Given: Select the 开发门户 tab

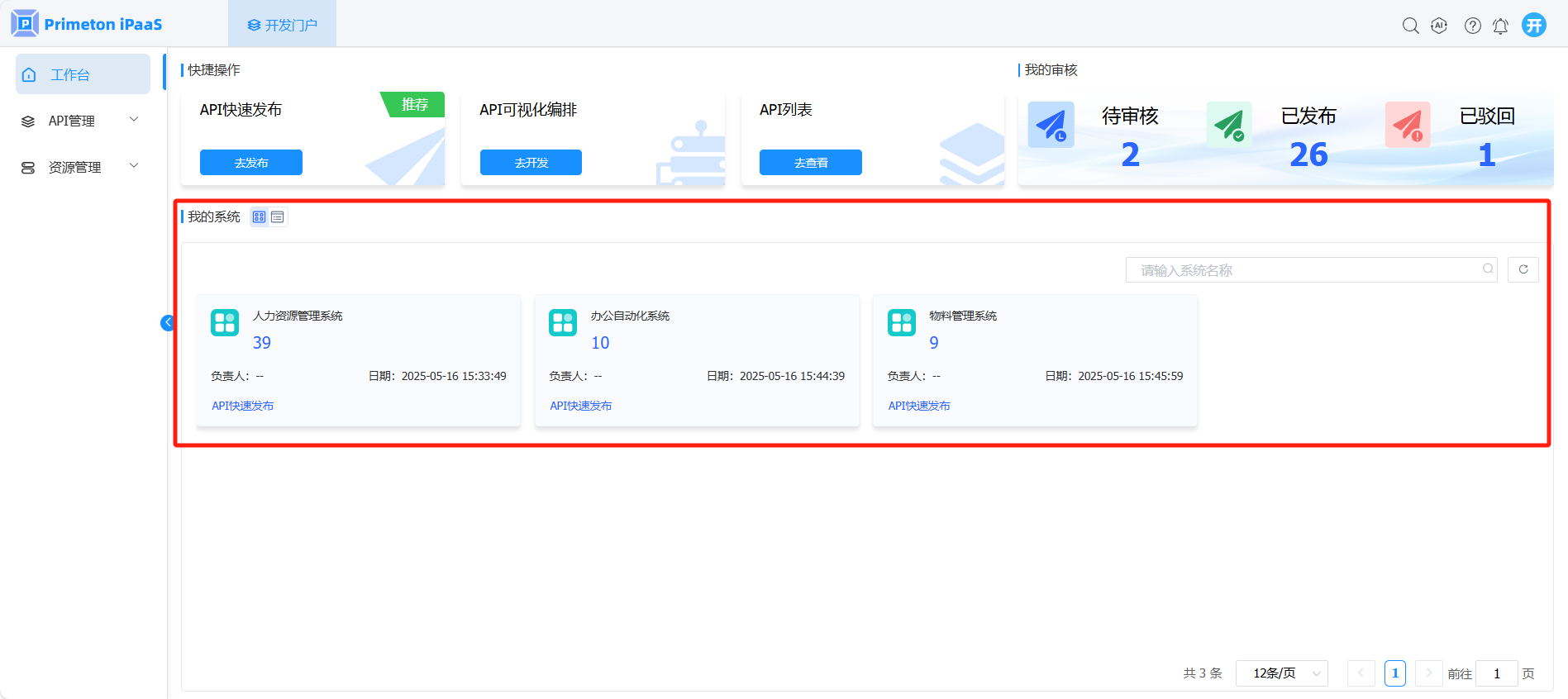Looking at the screenshot, I should click(283, 25).
